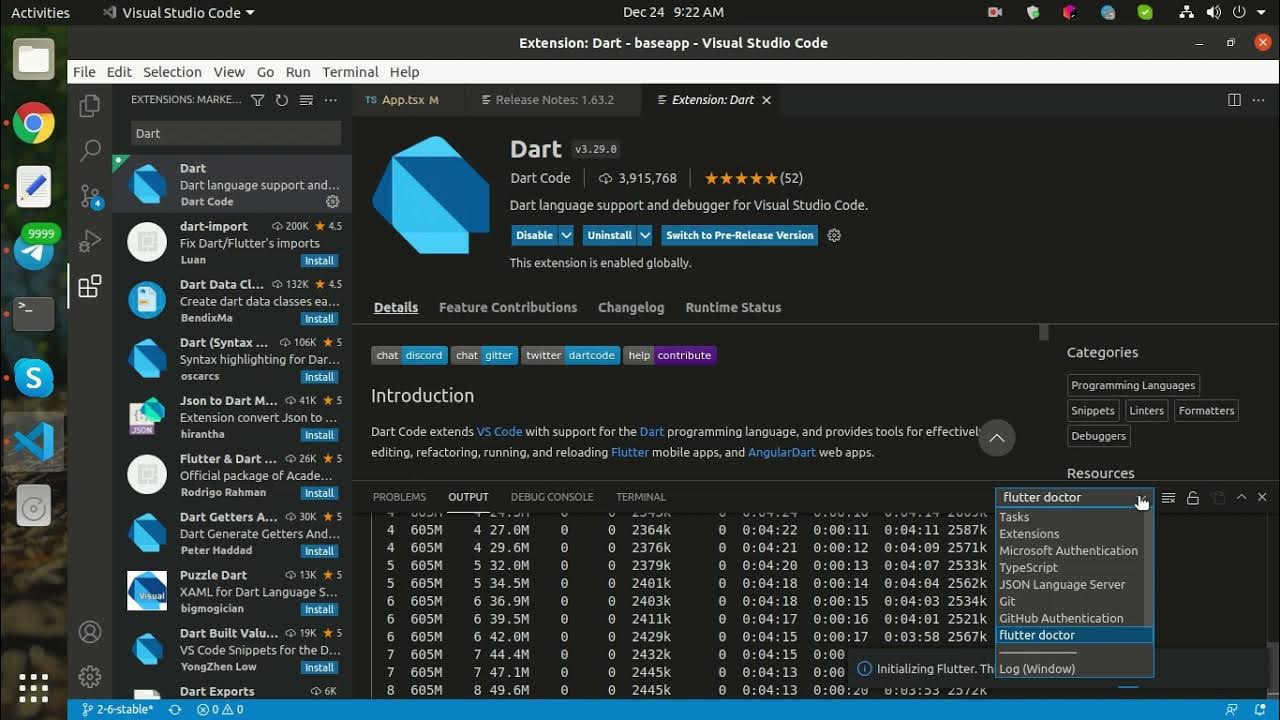1280x720 pixels.
Task: Click the Dart extensions search field
Action: (x=236, y=133)
